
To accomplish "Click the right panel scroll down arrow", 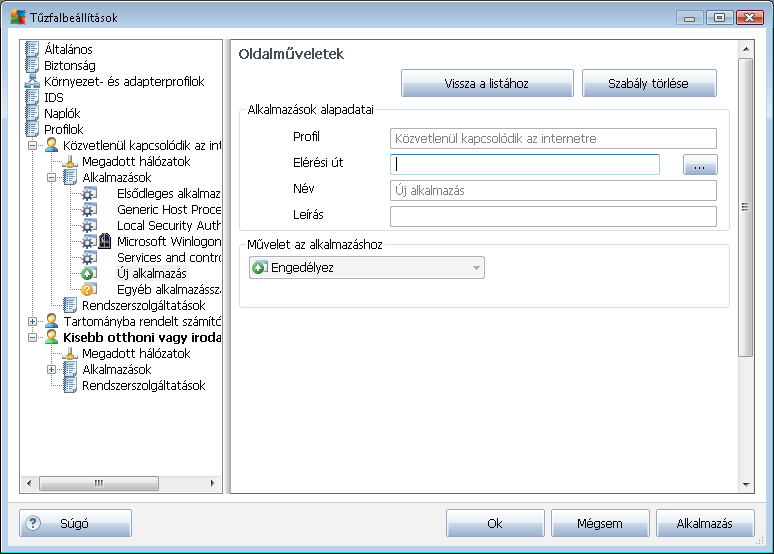I will (746, 485).
